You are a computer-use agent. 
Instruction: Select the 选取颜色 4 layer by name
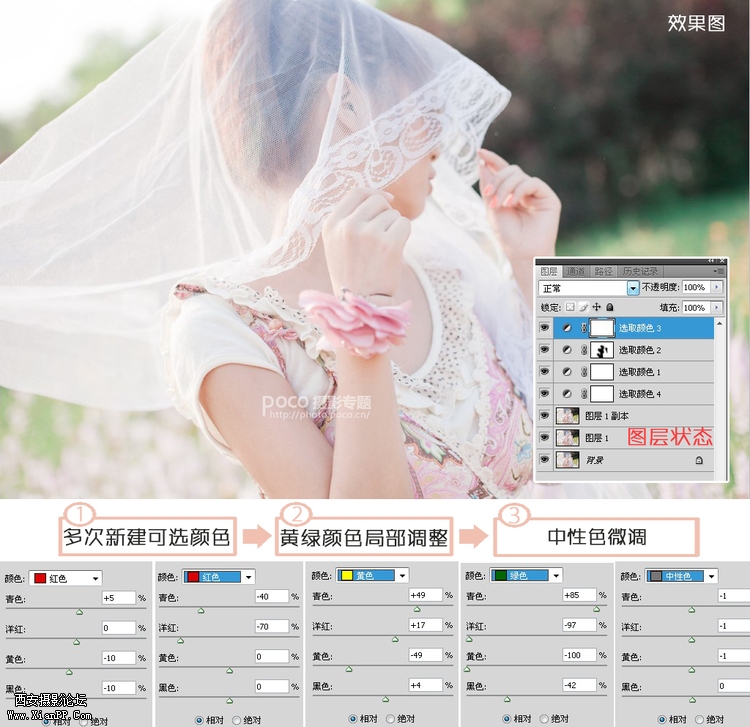(x=640, y=394)
